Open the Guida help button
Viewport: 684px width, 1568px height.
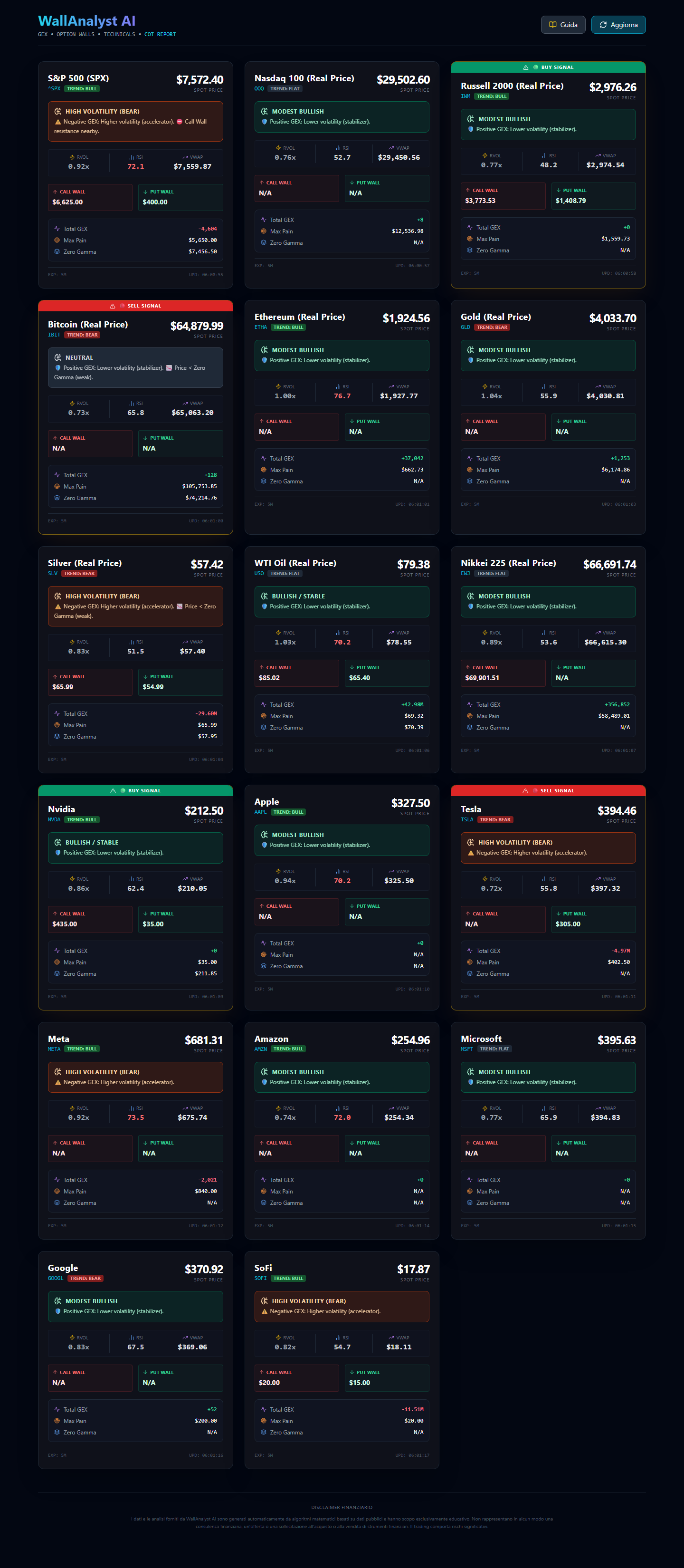(x=563, y=25)
